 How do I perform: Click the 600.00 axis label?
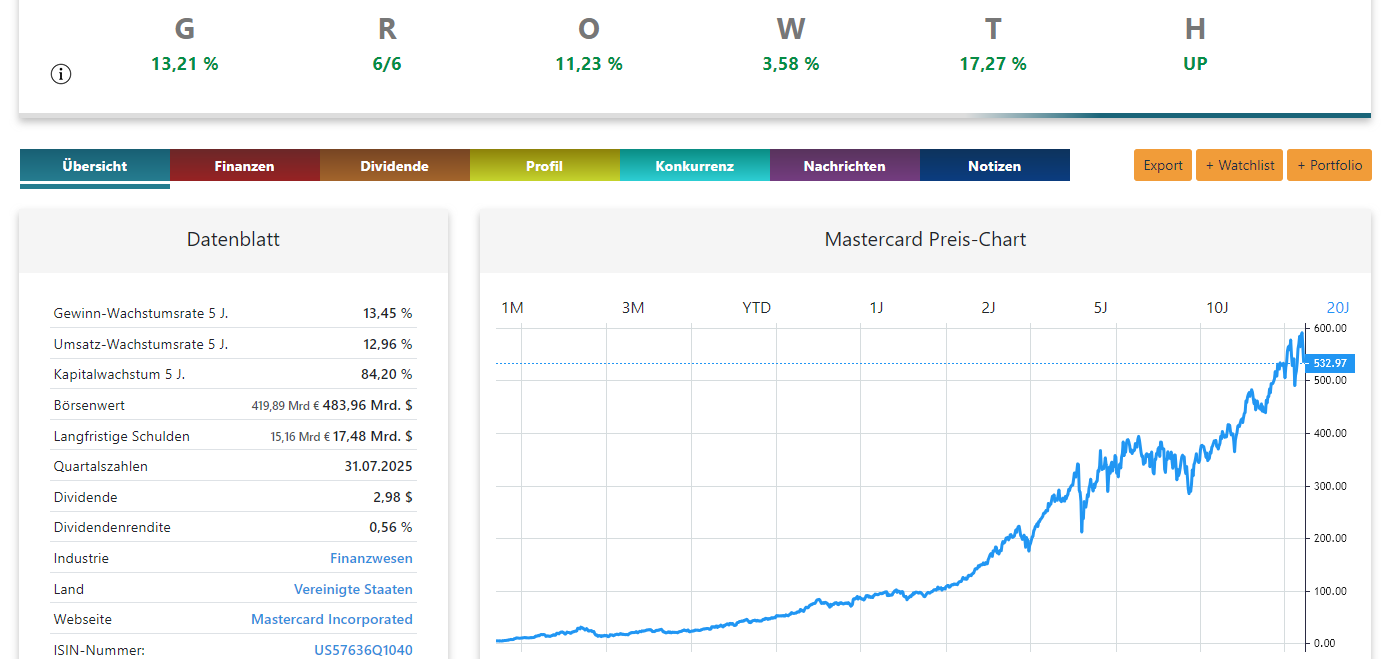[1330, 329]
